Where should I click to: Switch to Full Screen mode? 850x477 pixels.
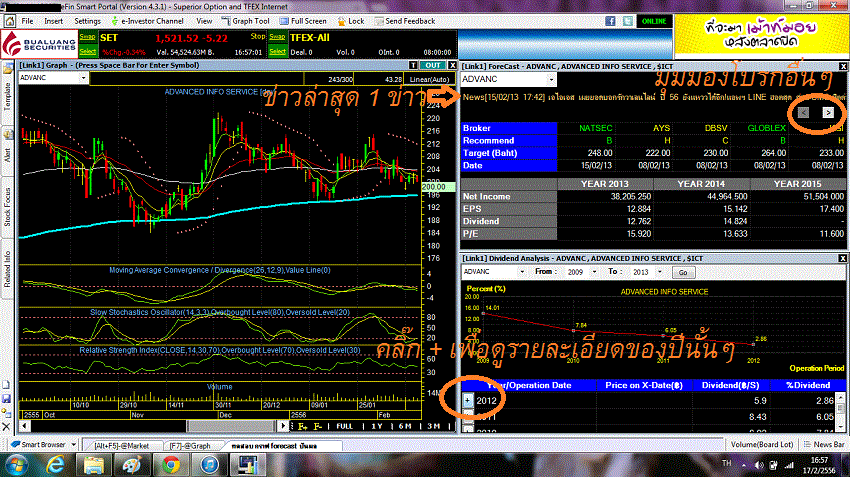pos(303,21)
